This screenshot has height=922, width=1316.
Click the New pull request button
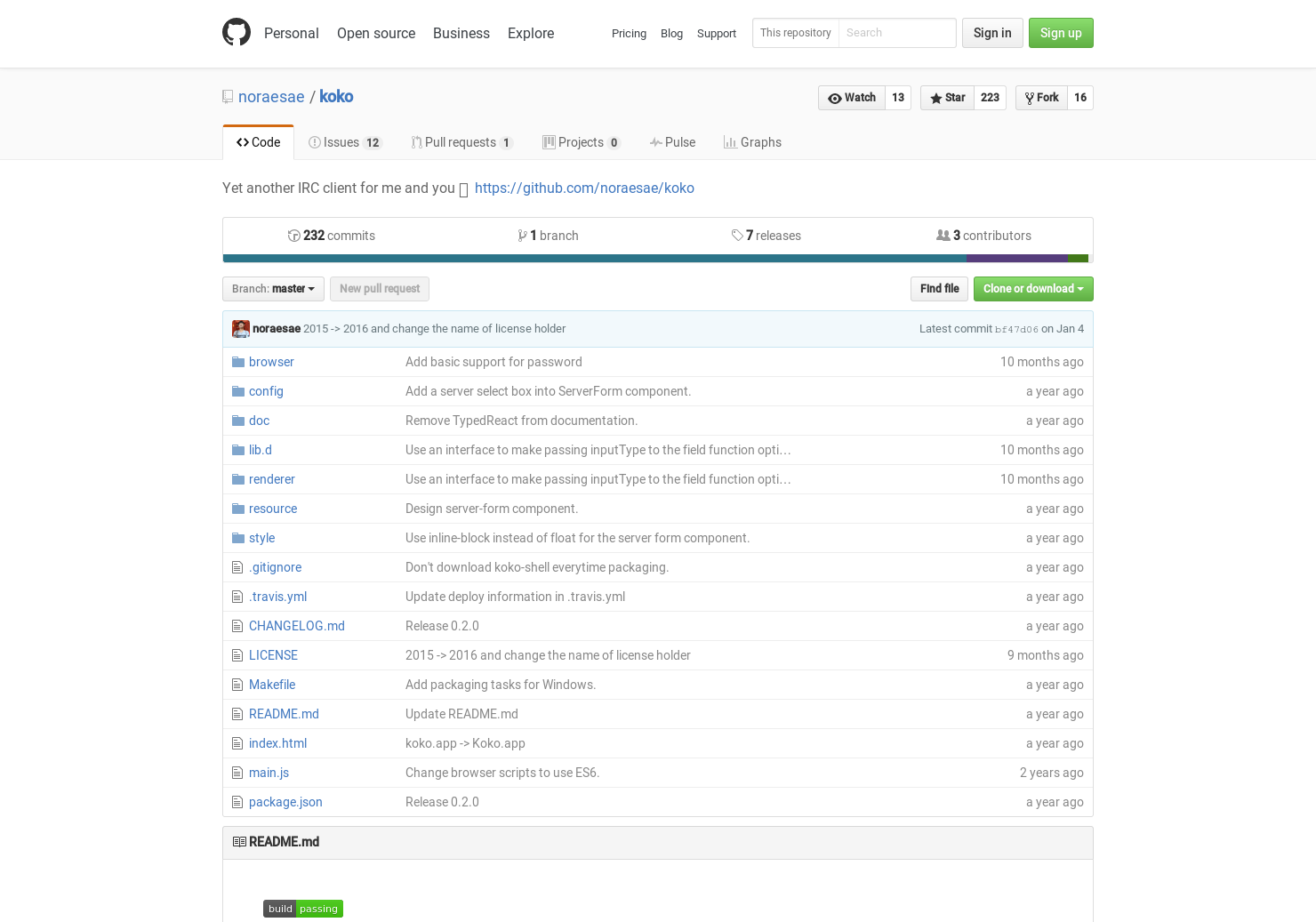(380, 289)
